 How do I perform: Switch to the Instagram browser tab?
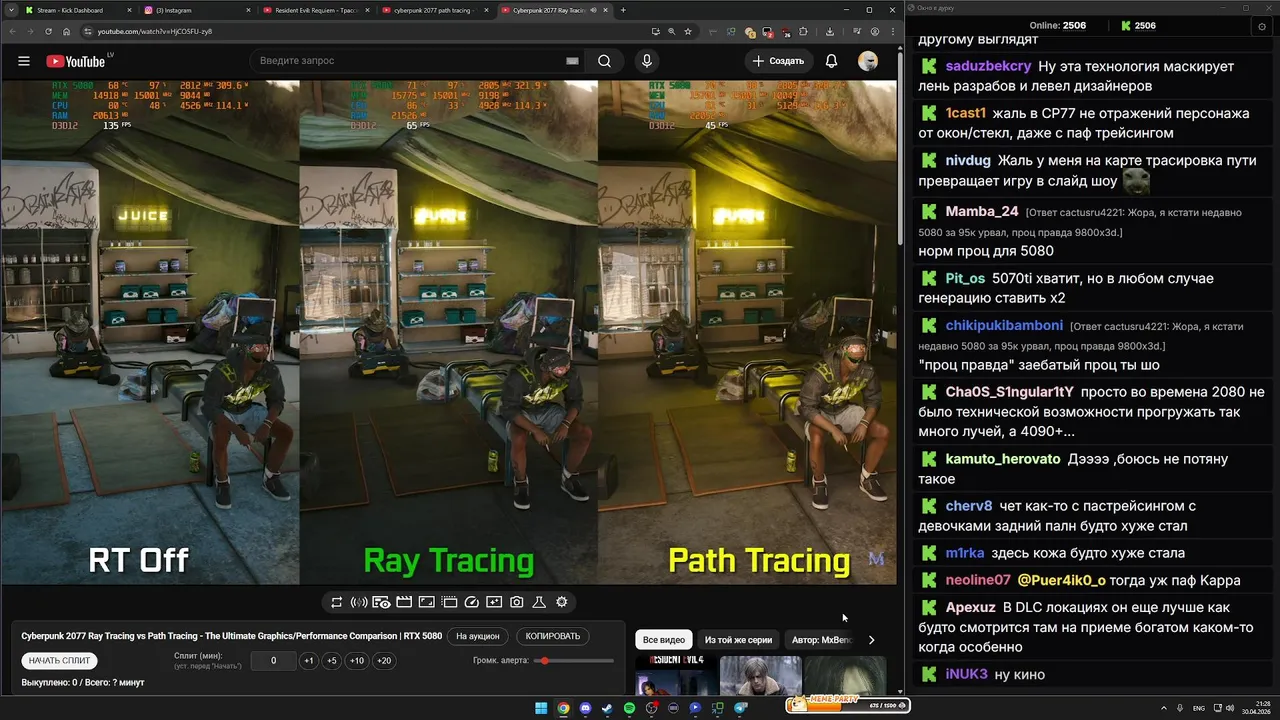198,10
